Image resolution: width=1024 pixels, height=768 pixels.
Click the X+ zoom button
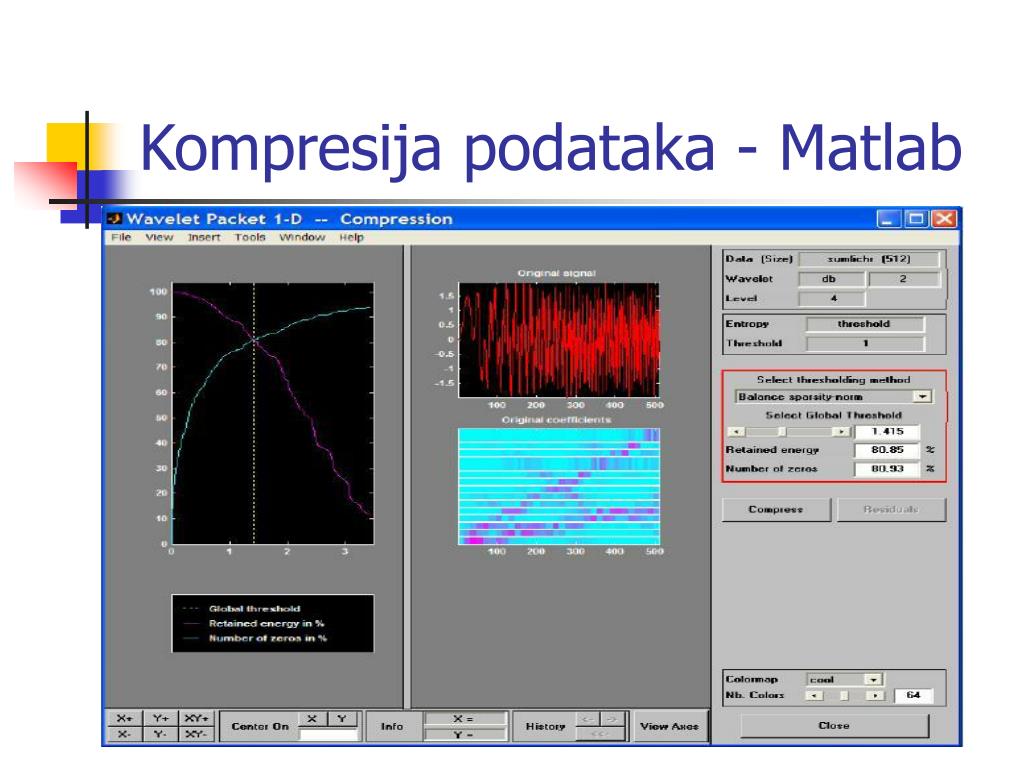click(x=125, y=718)
